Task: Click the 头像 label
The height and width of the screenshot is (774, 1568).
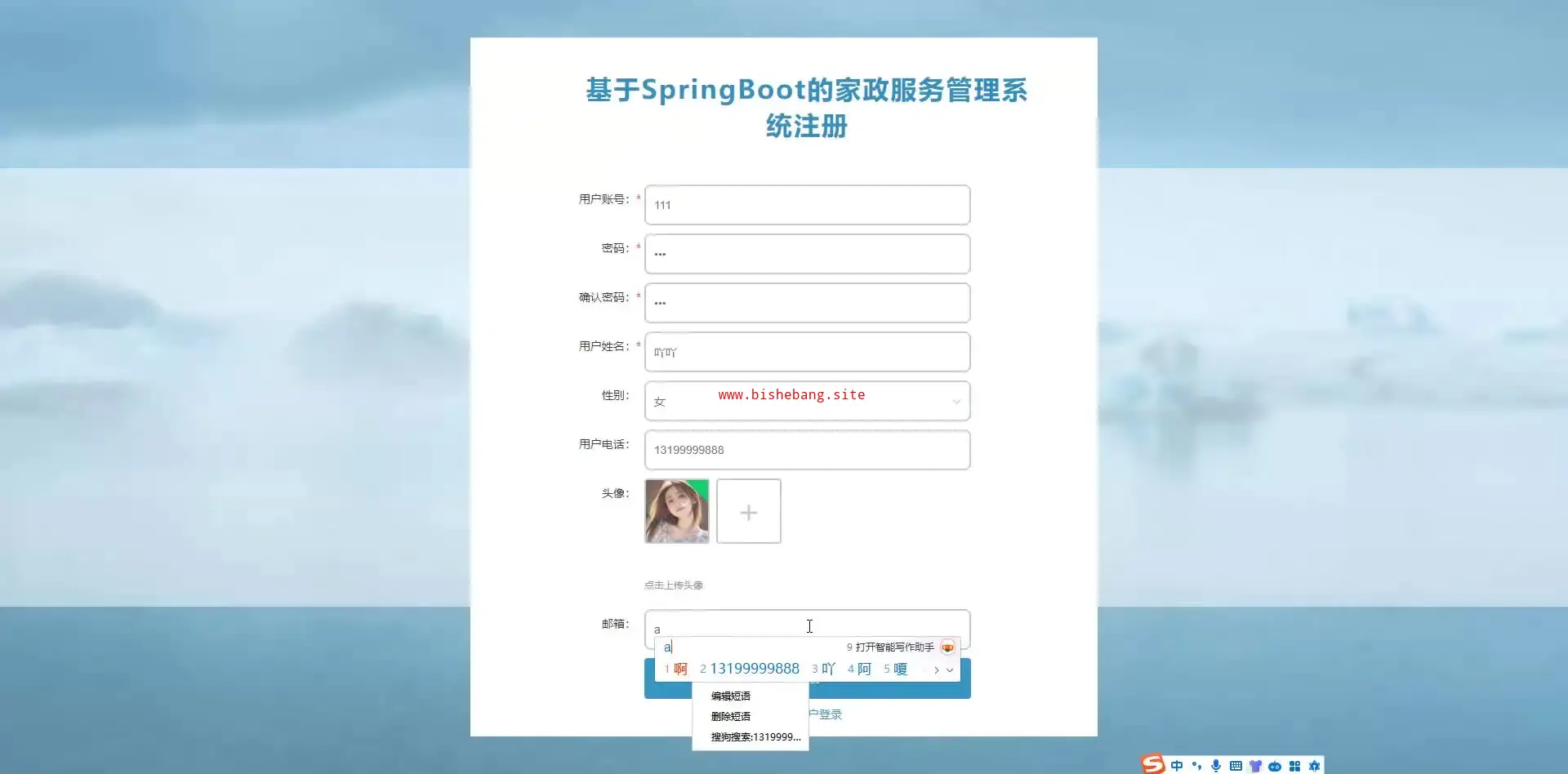Action: 616,493
